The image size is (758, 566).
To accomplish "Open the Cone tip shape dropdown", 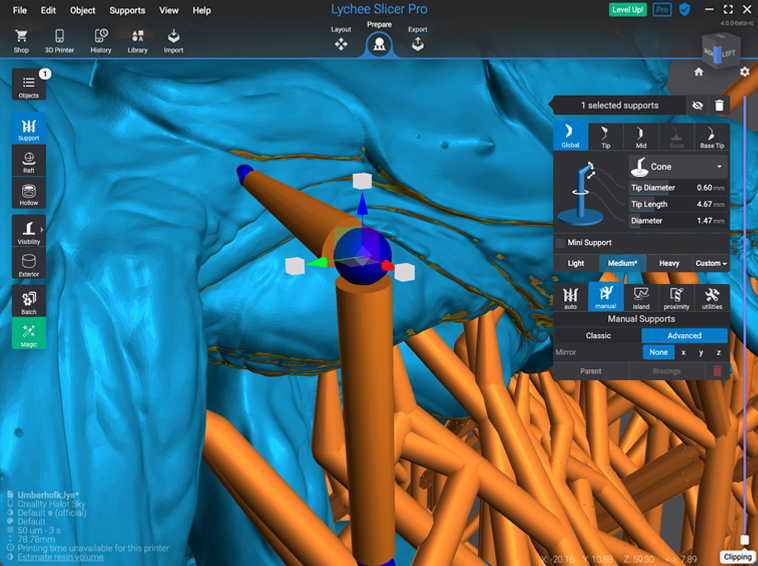I will point(678,167).
